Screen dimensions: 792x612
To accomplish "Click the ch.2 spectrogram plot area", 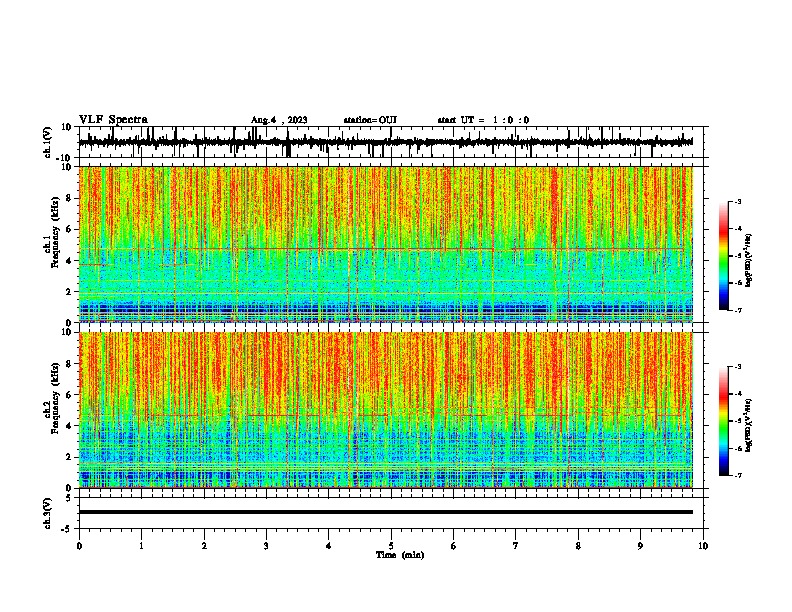I will [x=385, y=410].
